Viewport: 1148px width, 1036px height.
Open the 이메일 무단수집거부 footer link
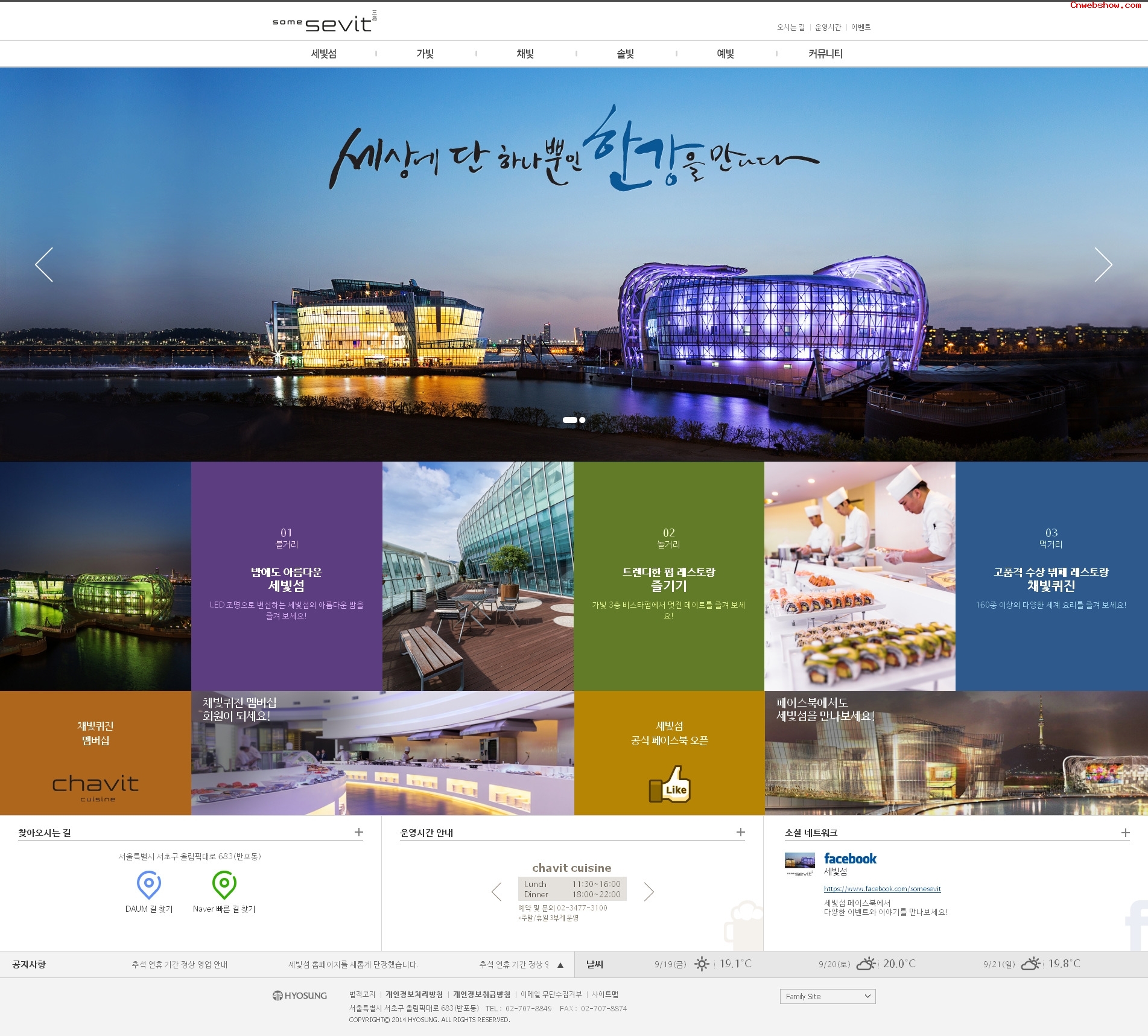click(x=551, y=994)
